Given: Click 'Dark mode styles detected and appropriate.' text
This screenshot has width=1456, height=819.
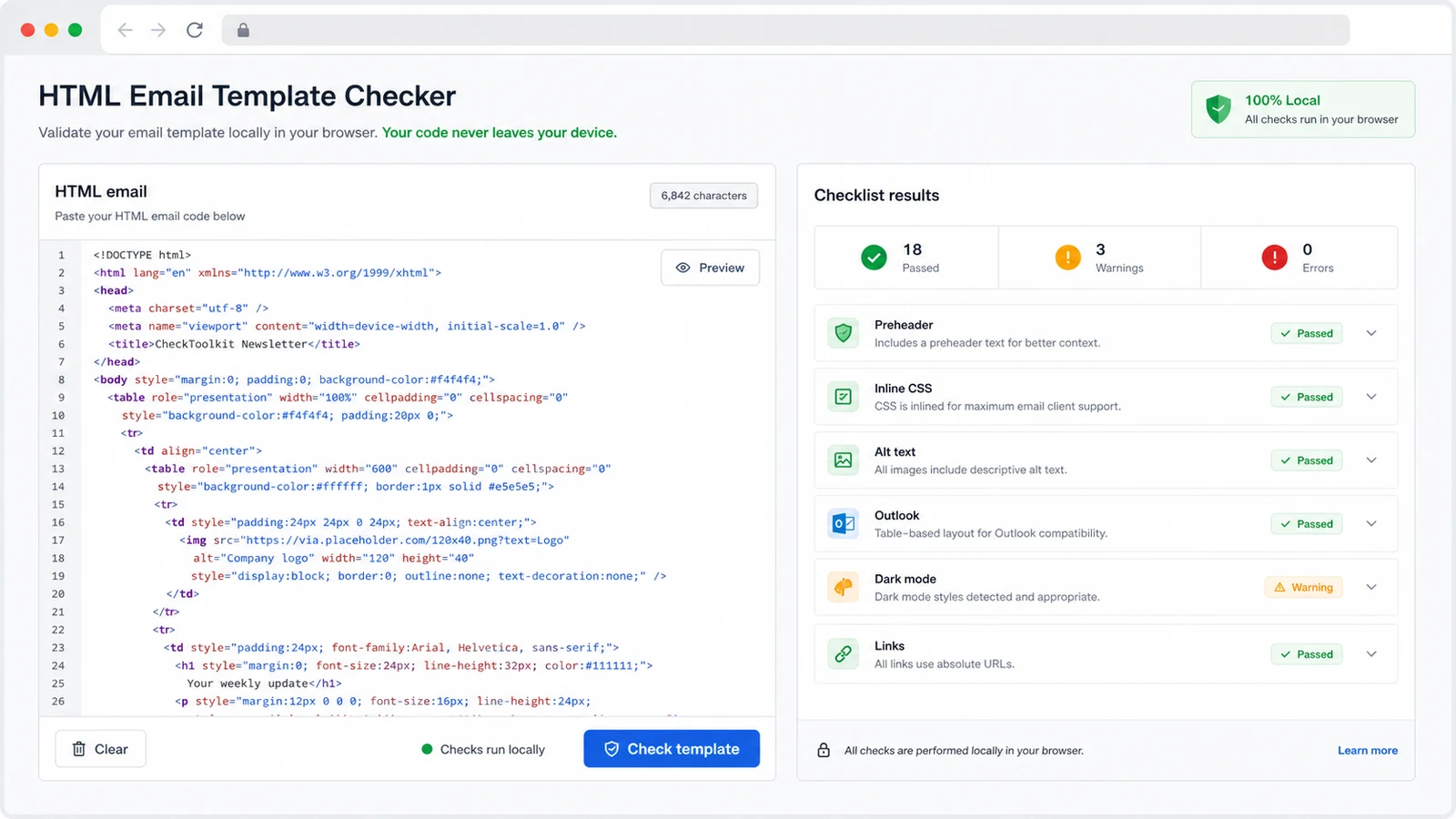Looking at the screenshot, I should coord(987,597).
